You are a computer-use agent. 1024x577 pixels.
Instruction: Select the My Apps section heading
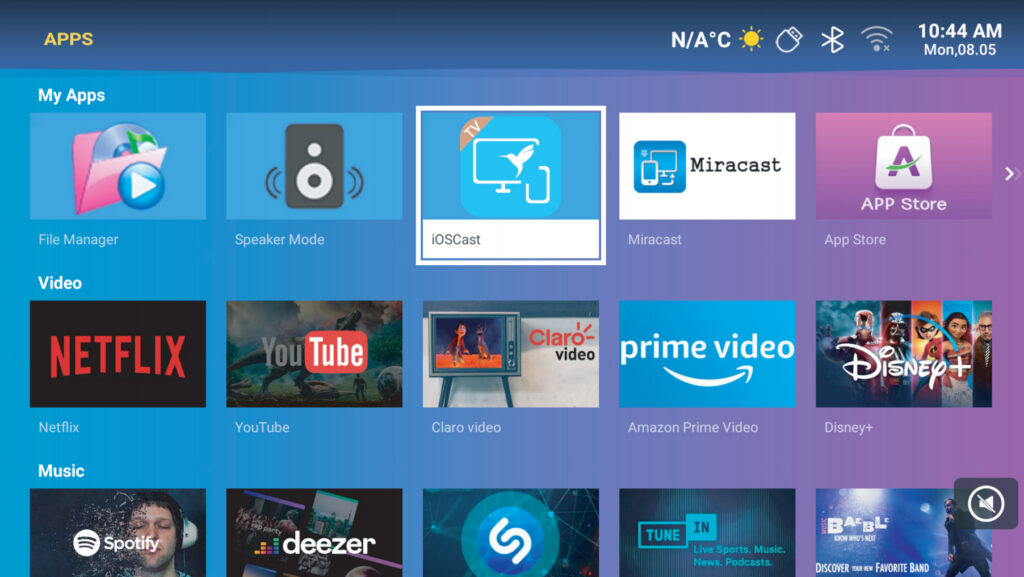(x=71, y=95)
